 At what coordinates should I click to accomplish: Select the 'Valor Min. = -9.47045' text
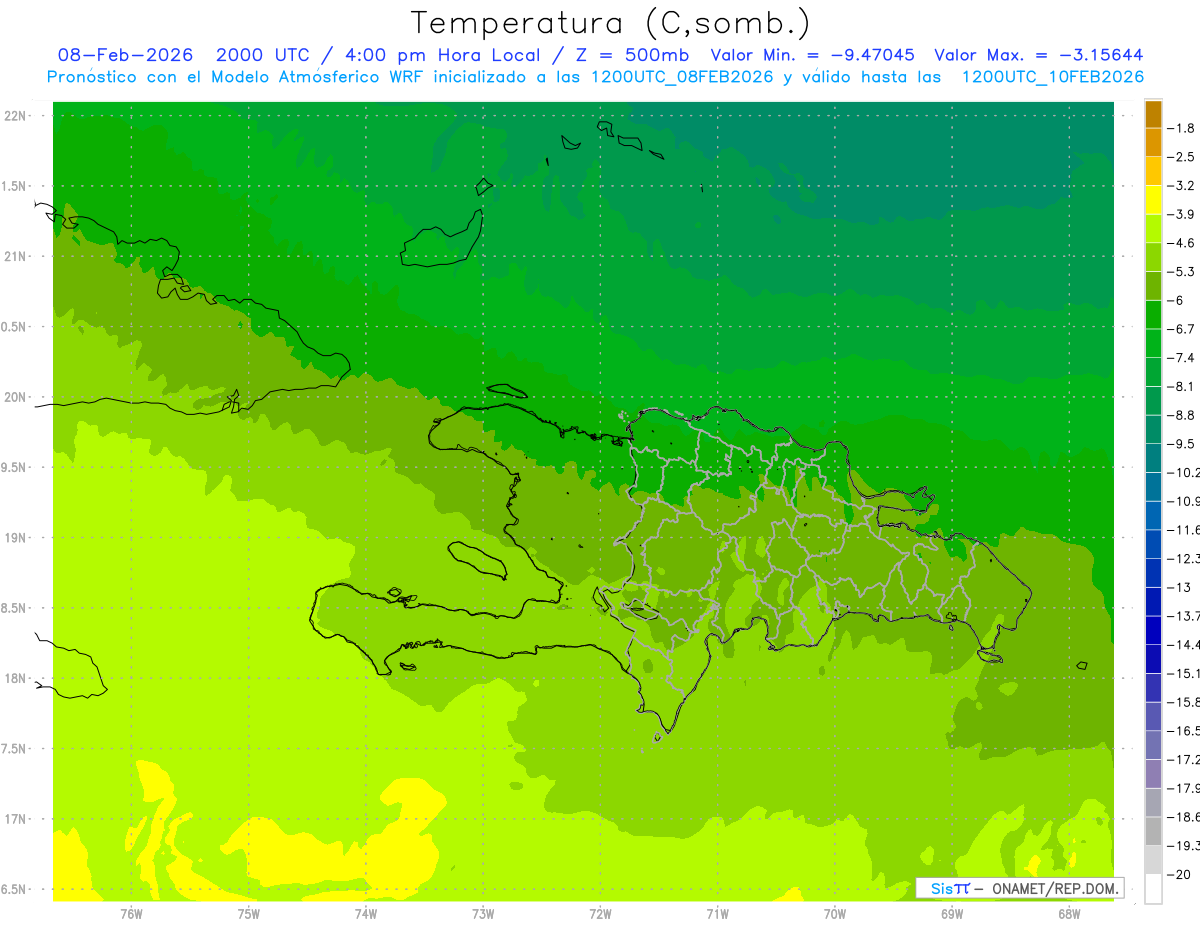813,55
